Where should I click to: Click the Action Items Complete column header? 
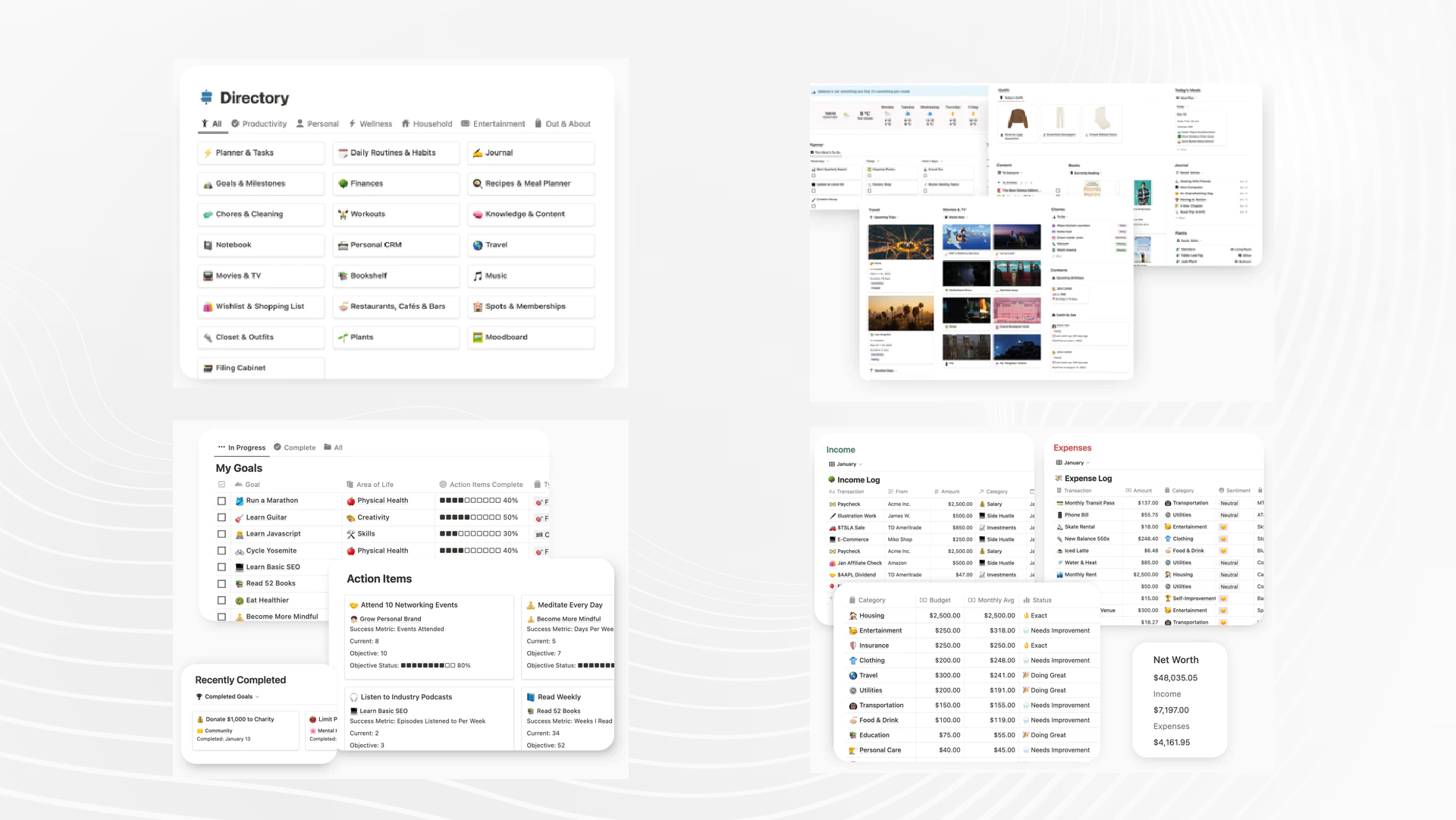tap(481, 485)
